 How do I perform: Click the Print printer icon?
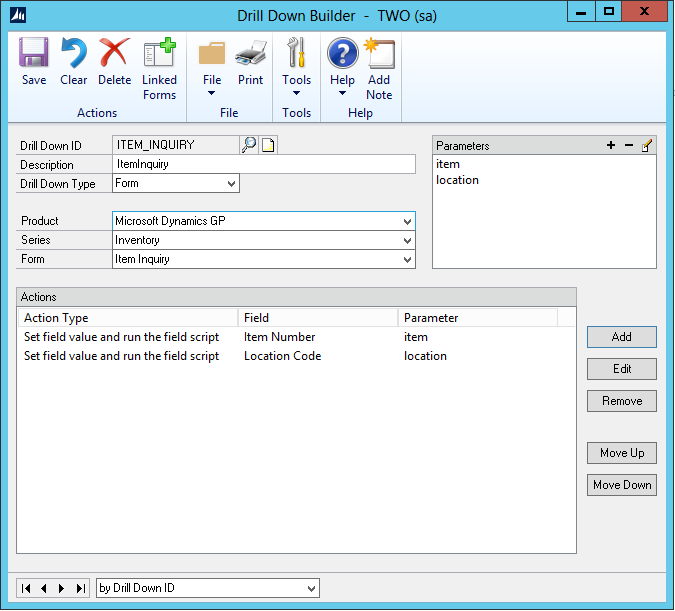point(251,53)
